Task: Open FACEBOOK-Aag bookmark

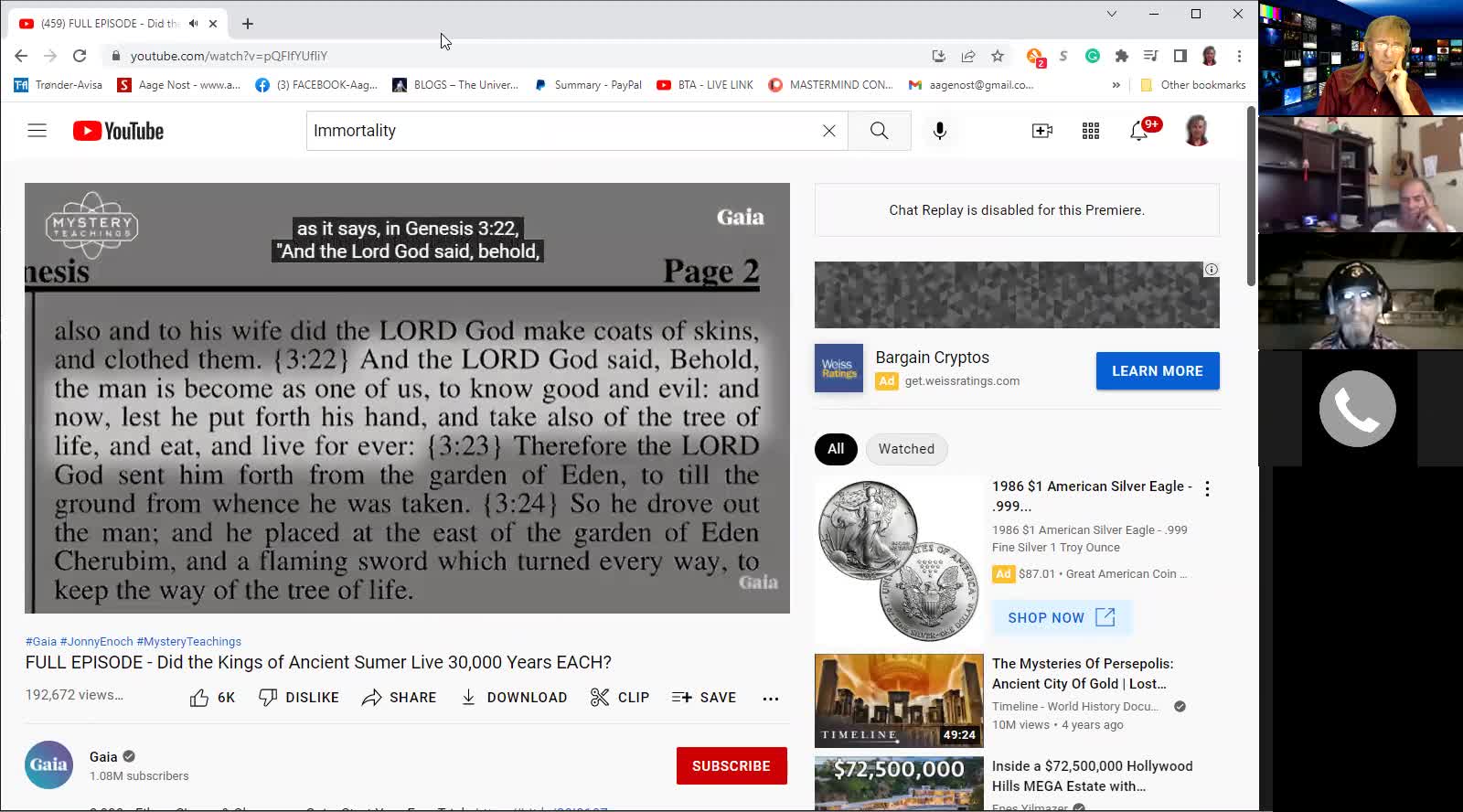Action: coord(316,85)
